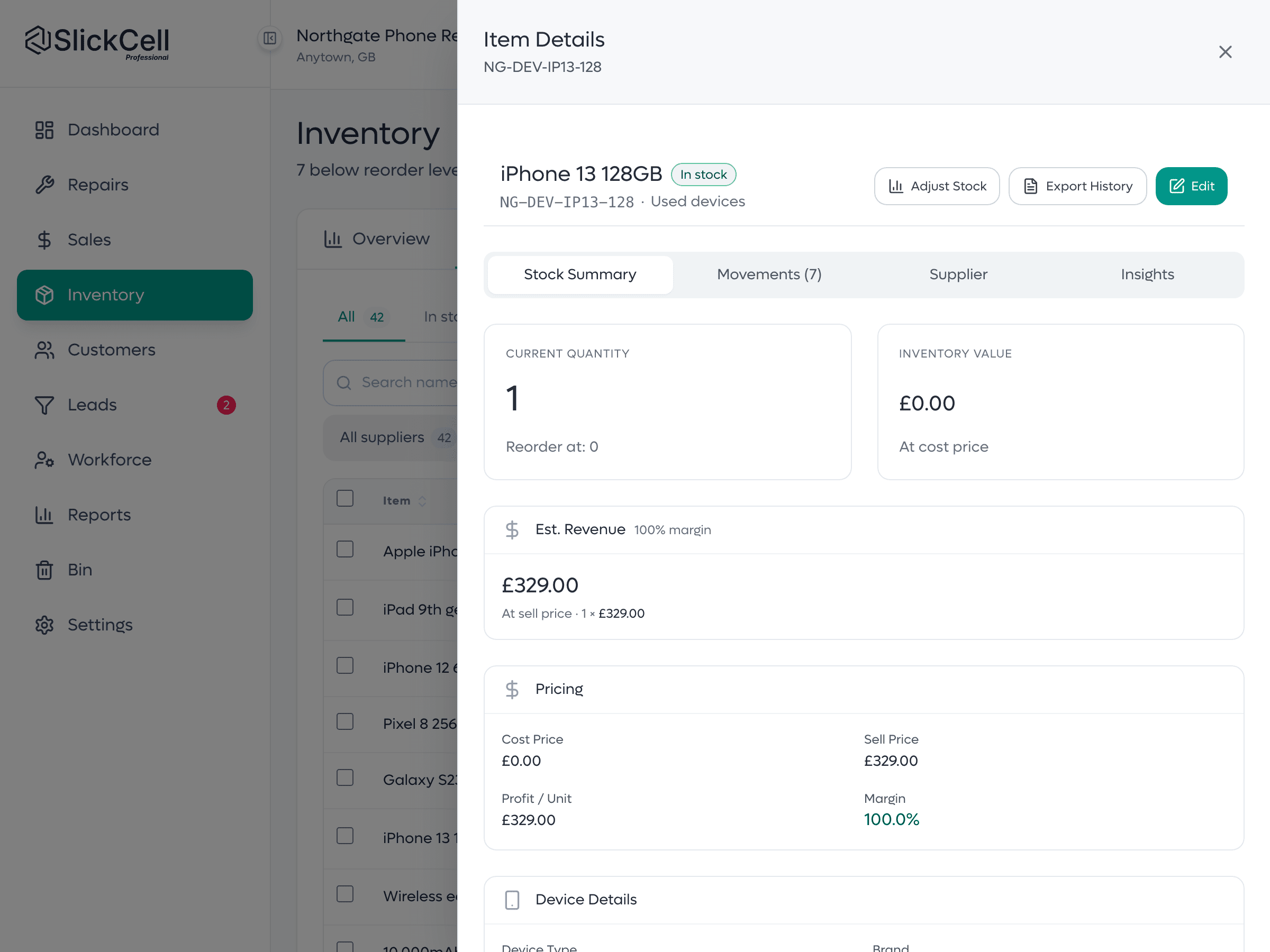The image size is (1270, 952).
Task: Open the Supplier tab
Action: click(x=958, y=275)
